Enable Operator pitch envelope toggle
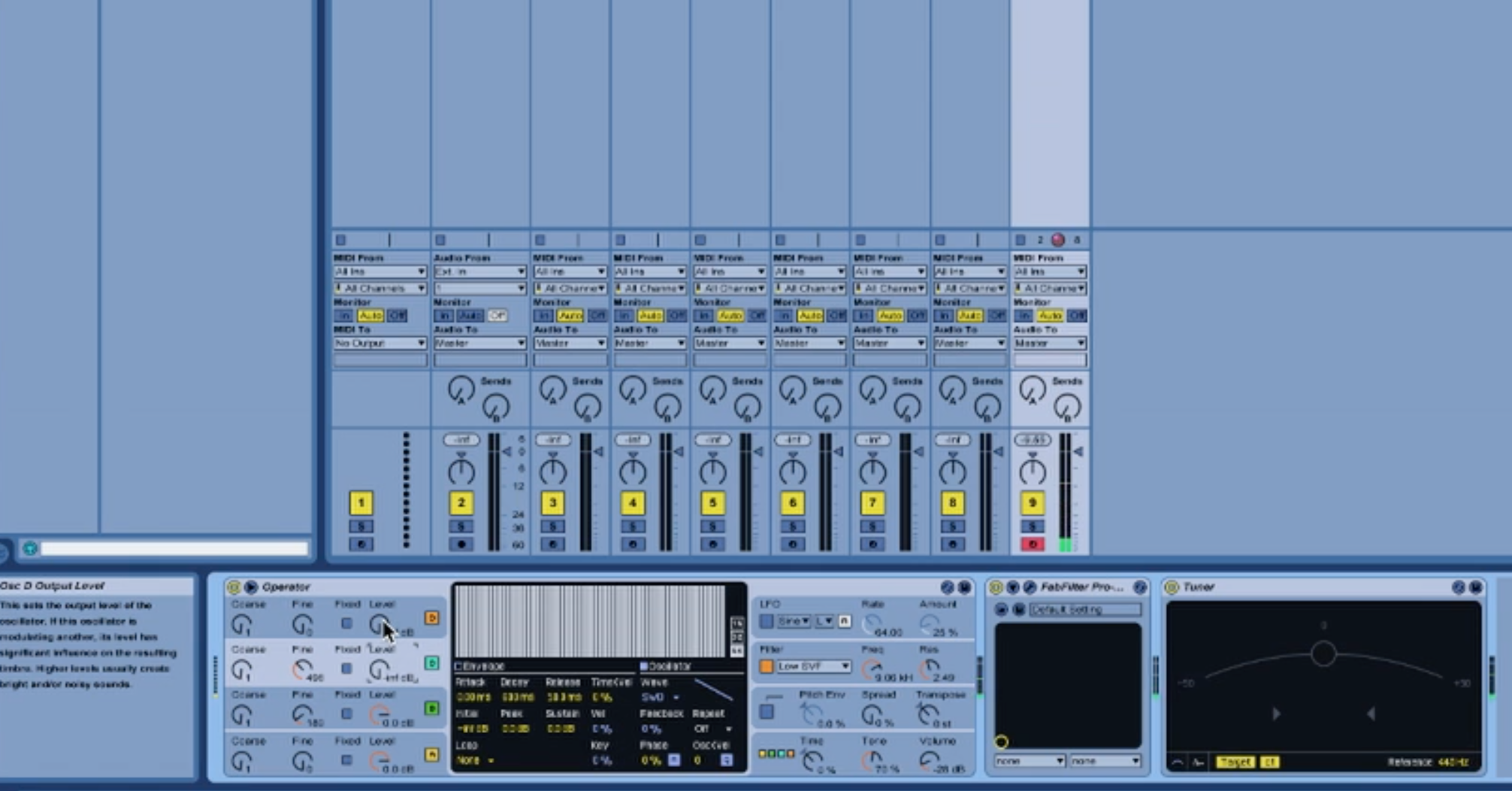Viewport: 1512px width, 791px height. click(x=766, y=711)
